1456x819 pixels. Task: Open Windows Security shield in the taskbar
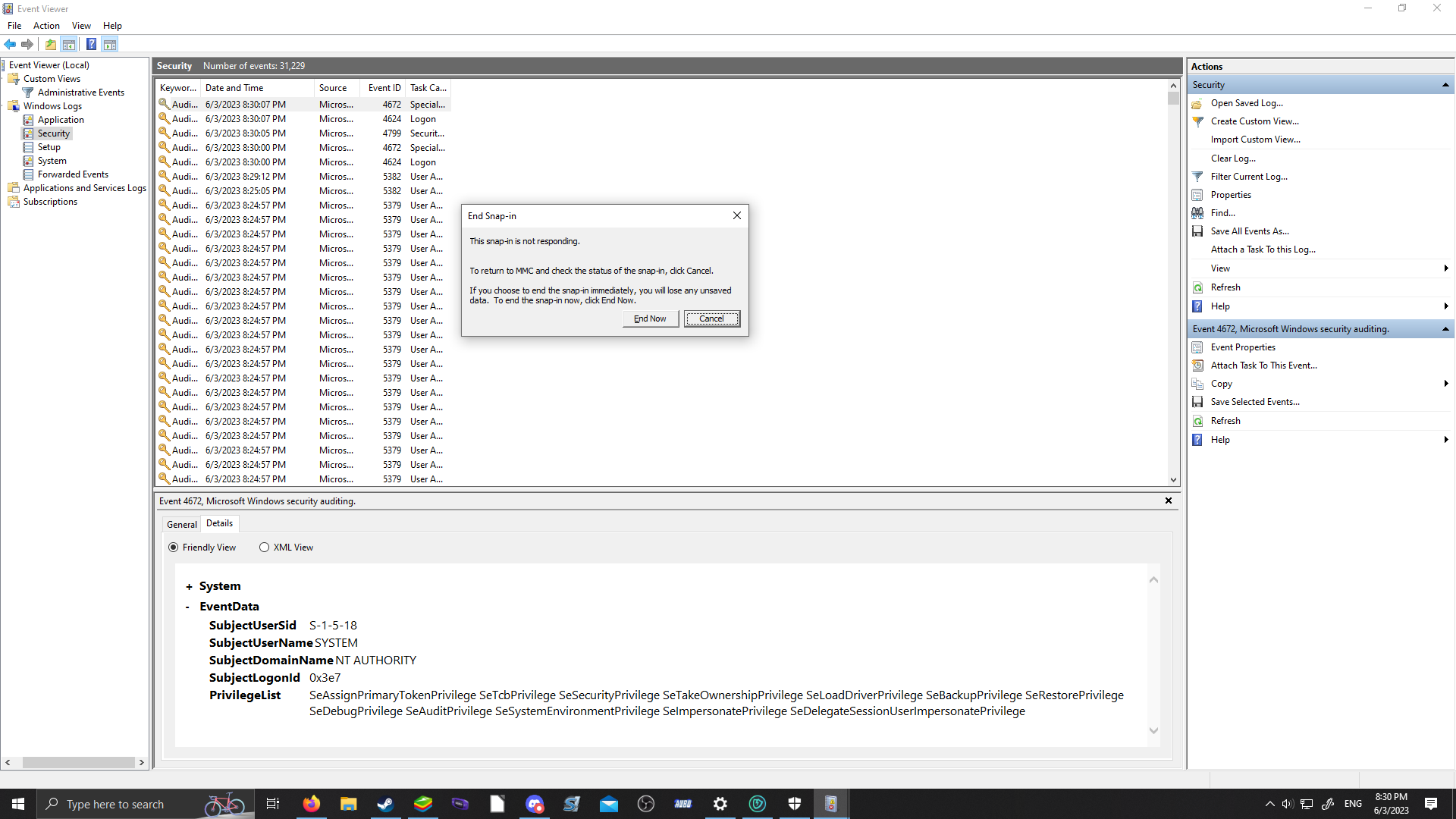click(x=794, y=804)
